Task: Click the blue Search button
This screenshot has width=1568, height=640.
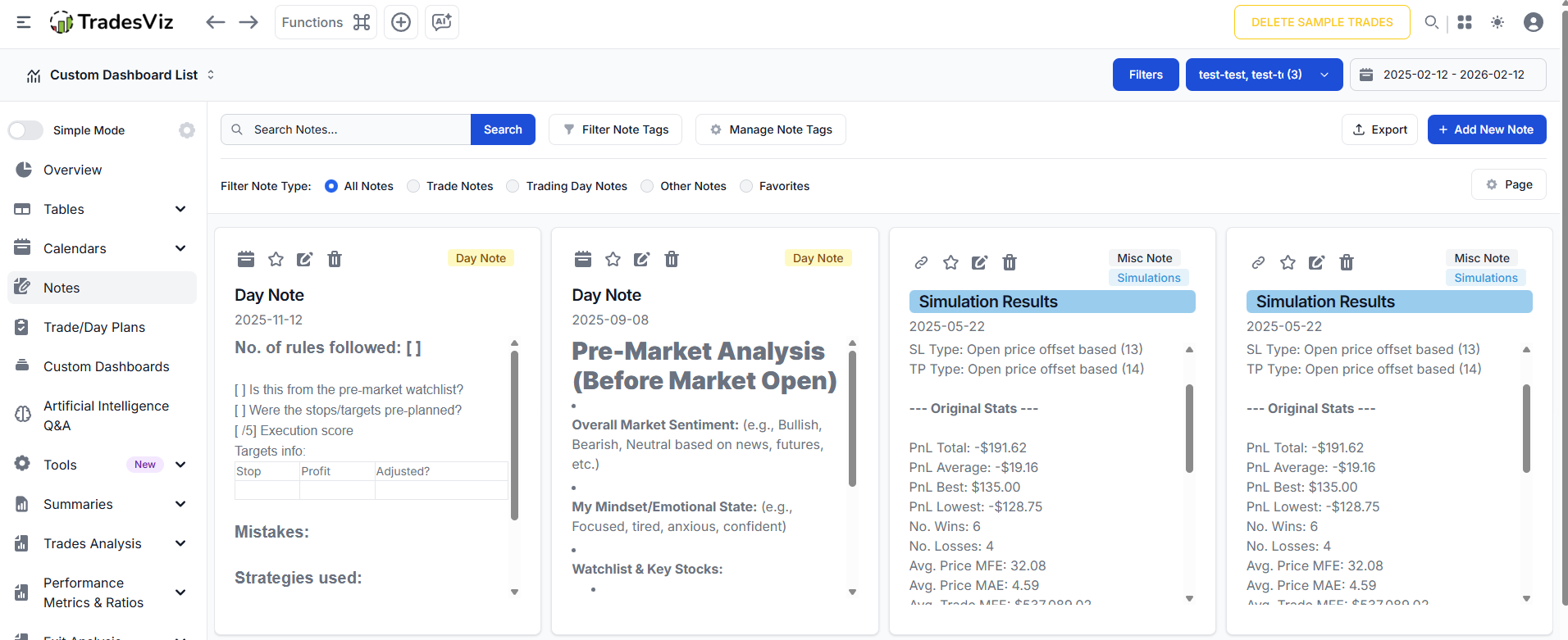Action: point(503,129)
